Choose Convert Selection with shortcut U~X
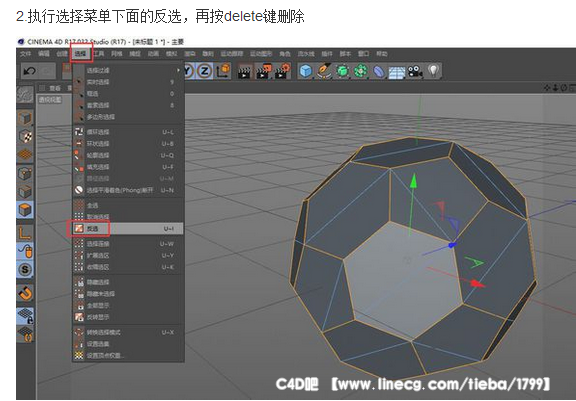Image resolution: width=576 pixels, height=401 pixels. pos(128,332)
